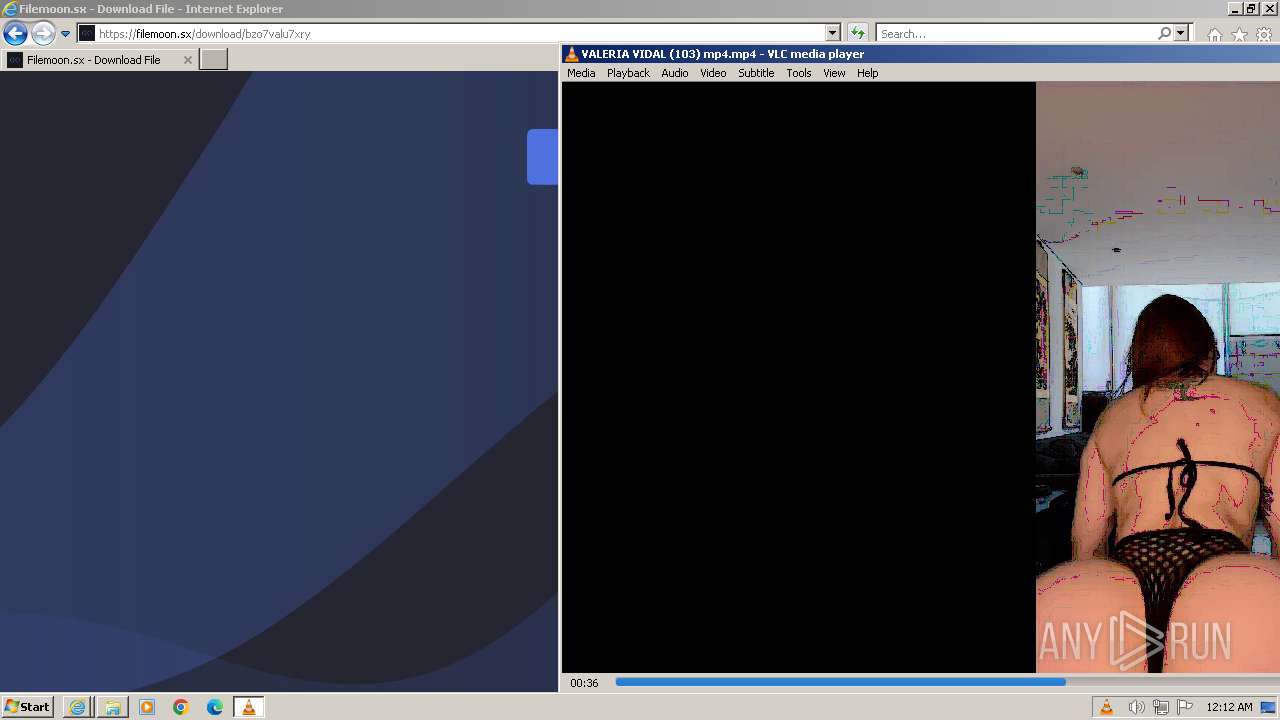This screenshot has width=1280, height=720.
Task: Click the VLC cone title bar icon
Action: point(571,54)
